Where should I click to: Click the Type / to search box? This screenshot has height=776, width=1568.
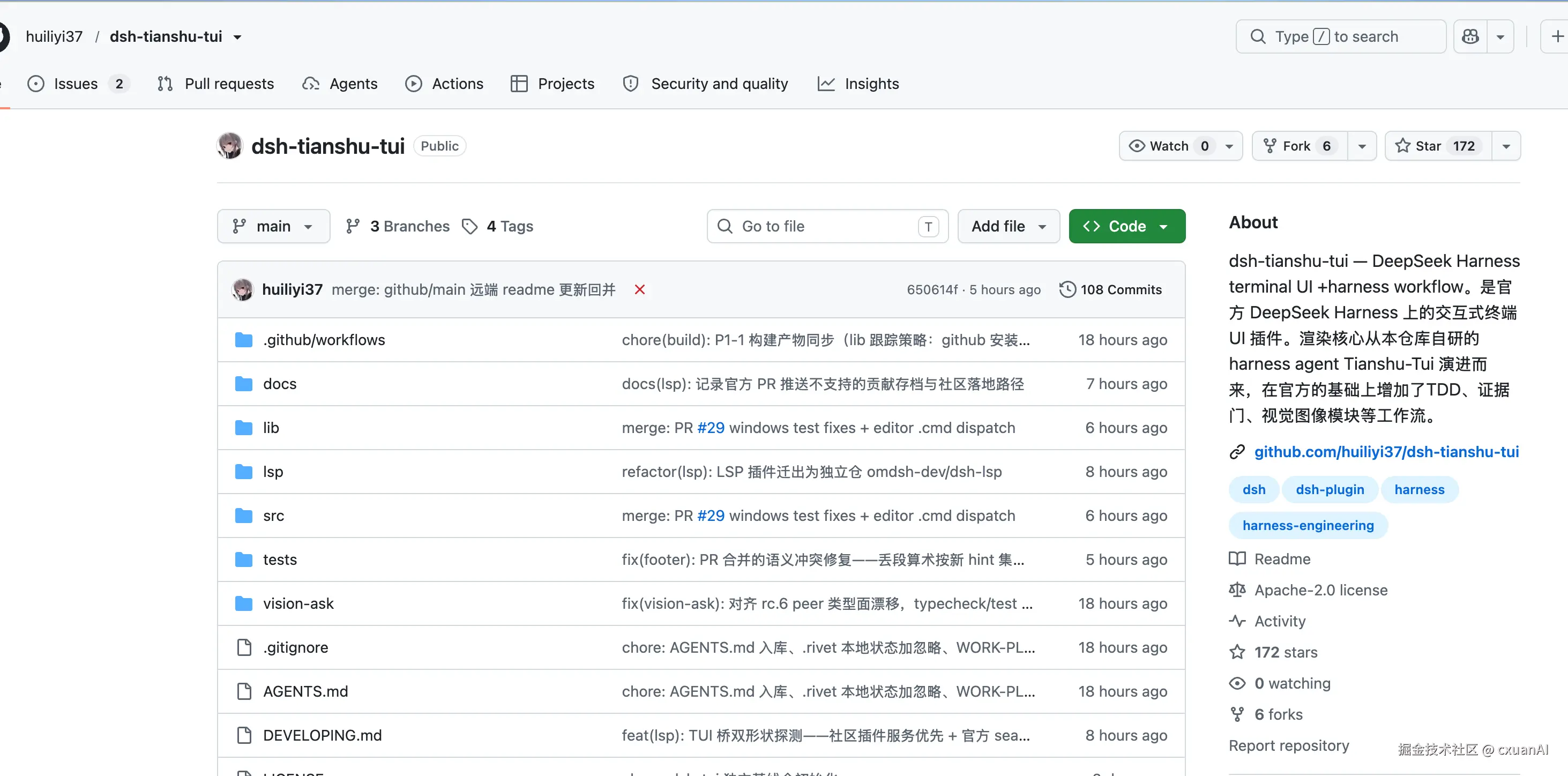click(1341, 36)
